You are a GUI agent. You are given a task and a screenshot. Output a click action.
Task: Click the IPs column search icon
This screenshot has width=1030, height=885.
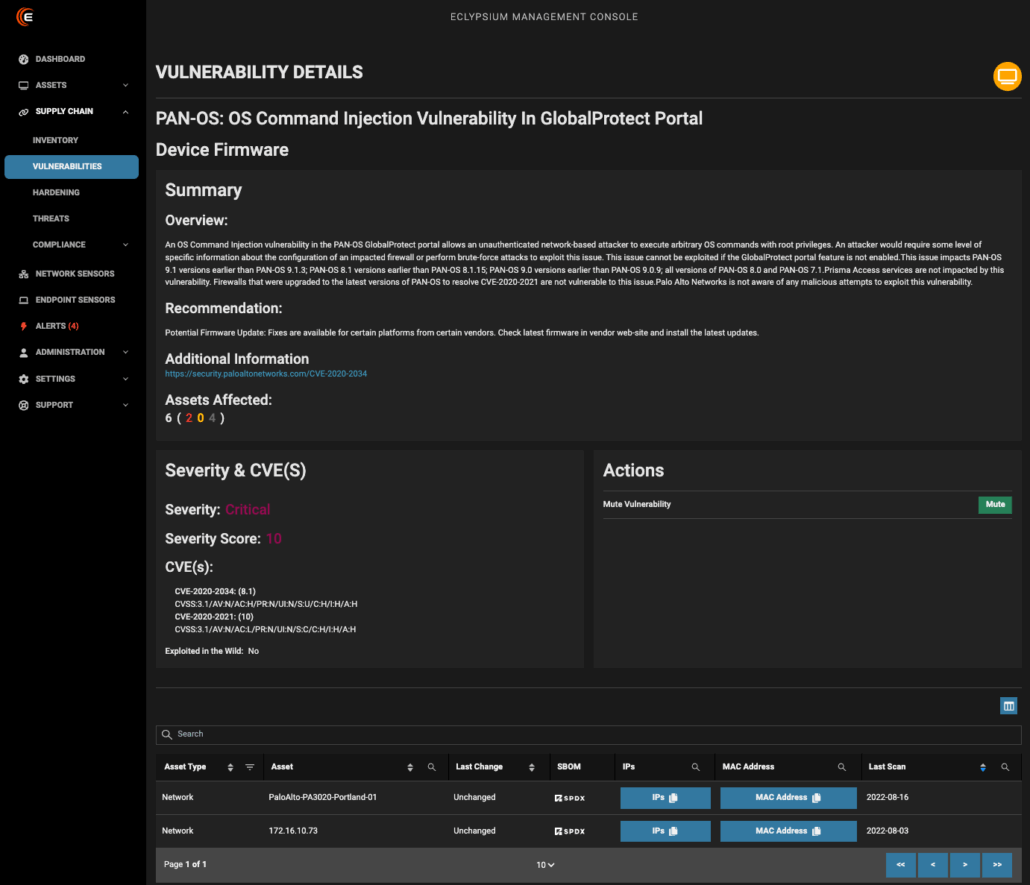pos(695,767)
